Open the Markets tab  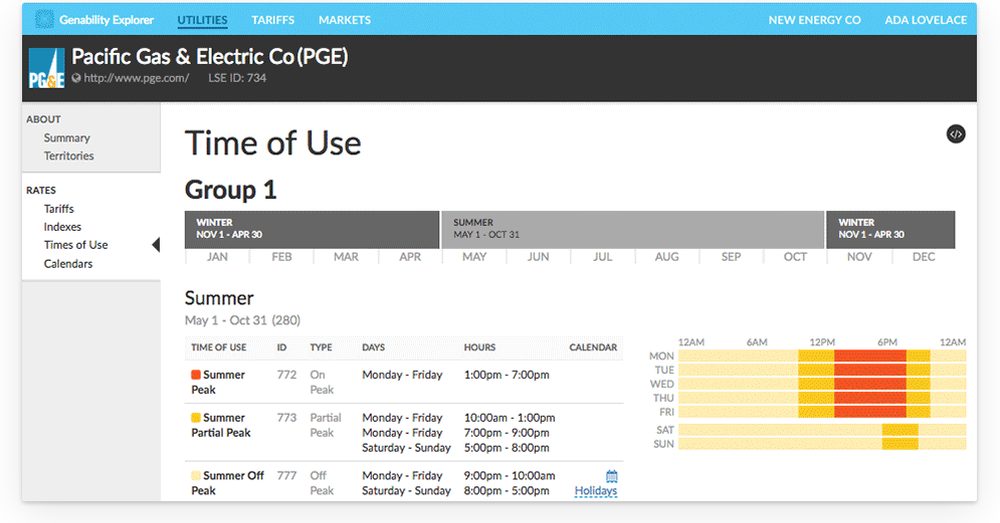(344, 20)
